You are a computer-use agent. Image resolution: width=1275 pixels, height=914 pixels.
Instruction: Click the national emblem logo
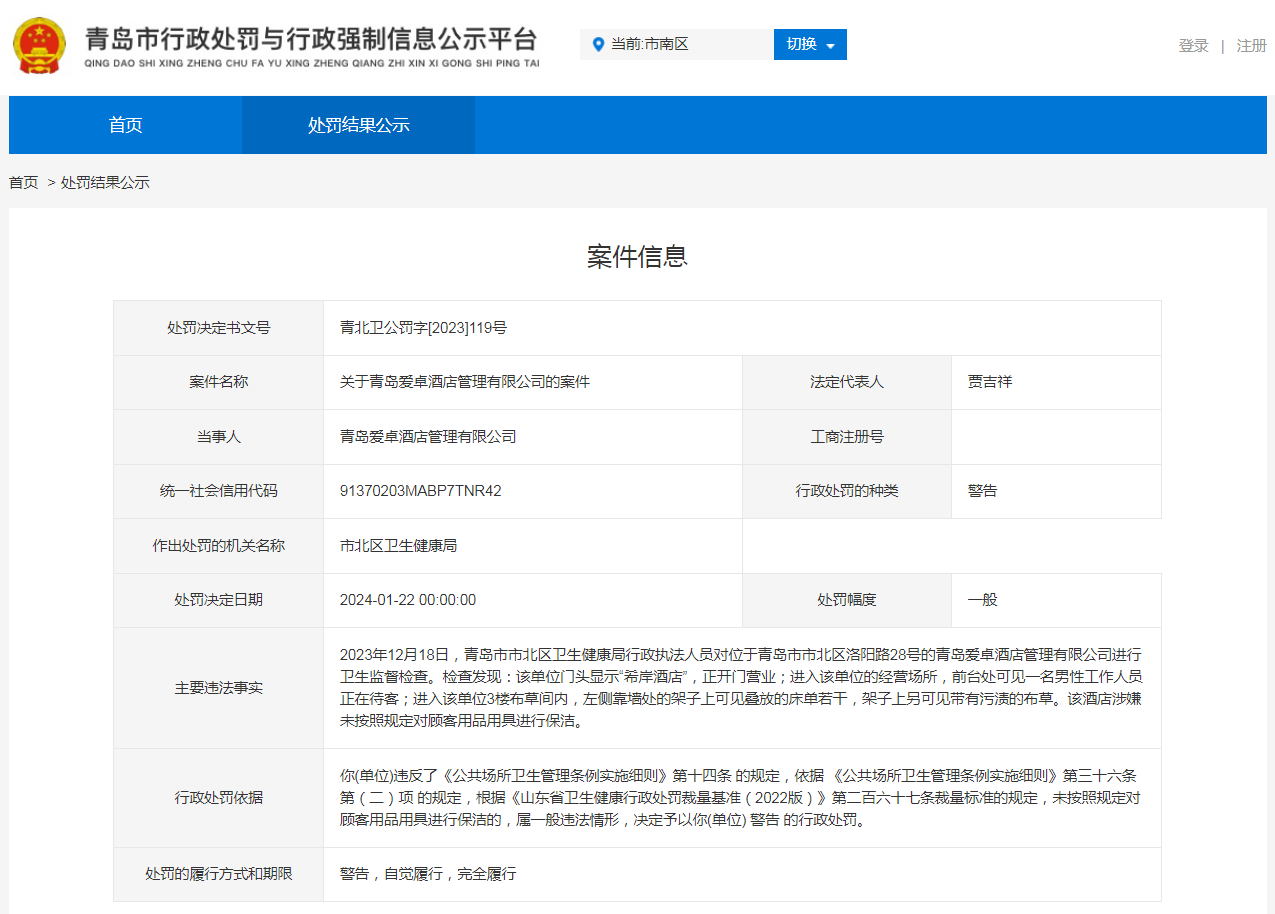[39, 46]
